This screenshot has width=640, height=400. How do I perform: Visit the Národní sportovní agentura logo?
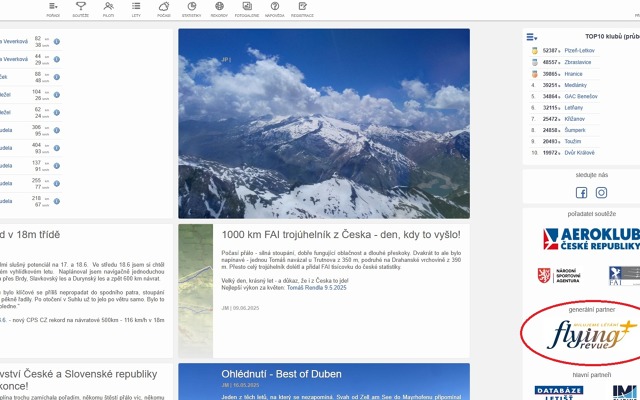click(559, 276)
